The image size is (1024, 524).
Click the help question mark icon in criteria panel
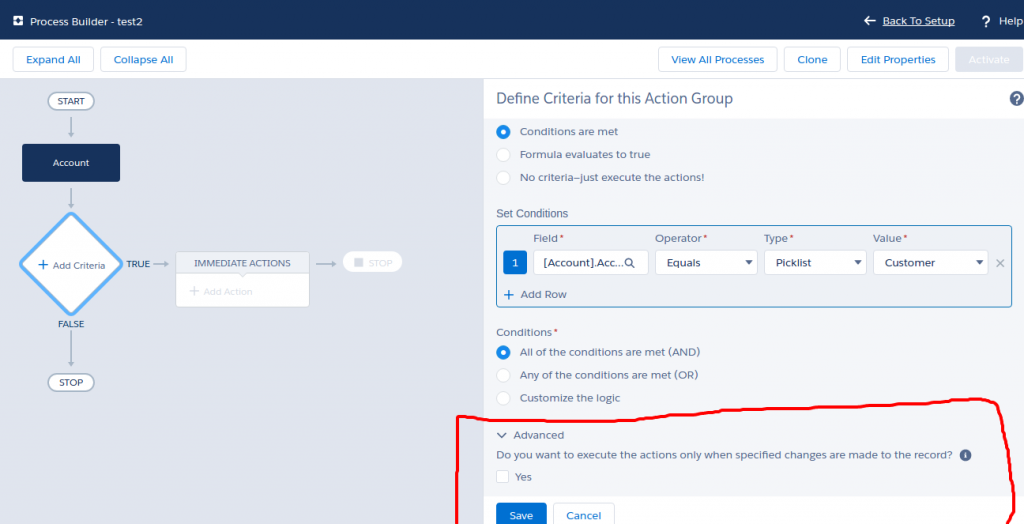1016,99
